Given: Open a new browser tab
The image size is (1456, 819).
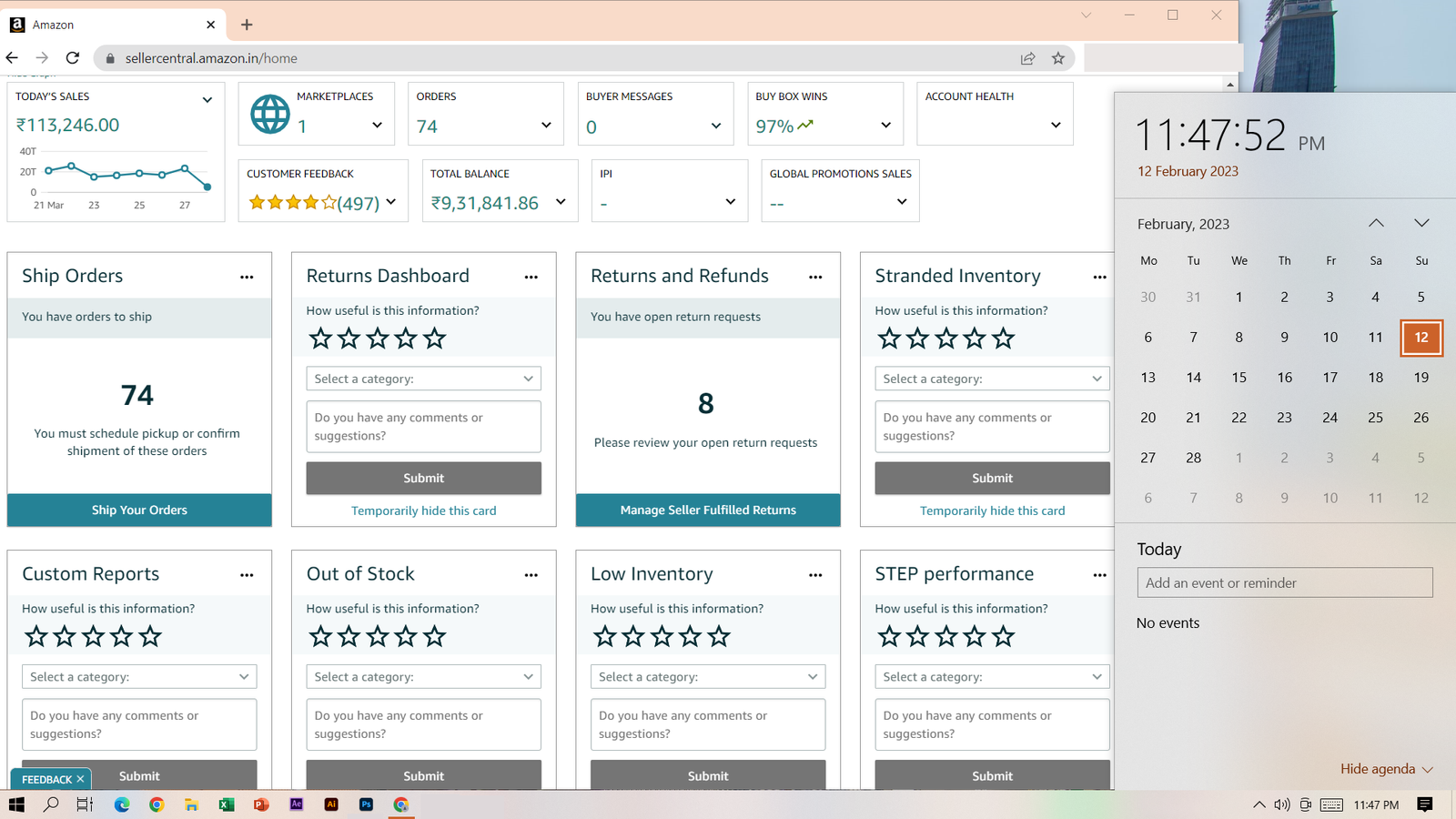Looking at the screenshot, I should pos(247,25).
